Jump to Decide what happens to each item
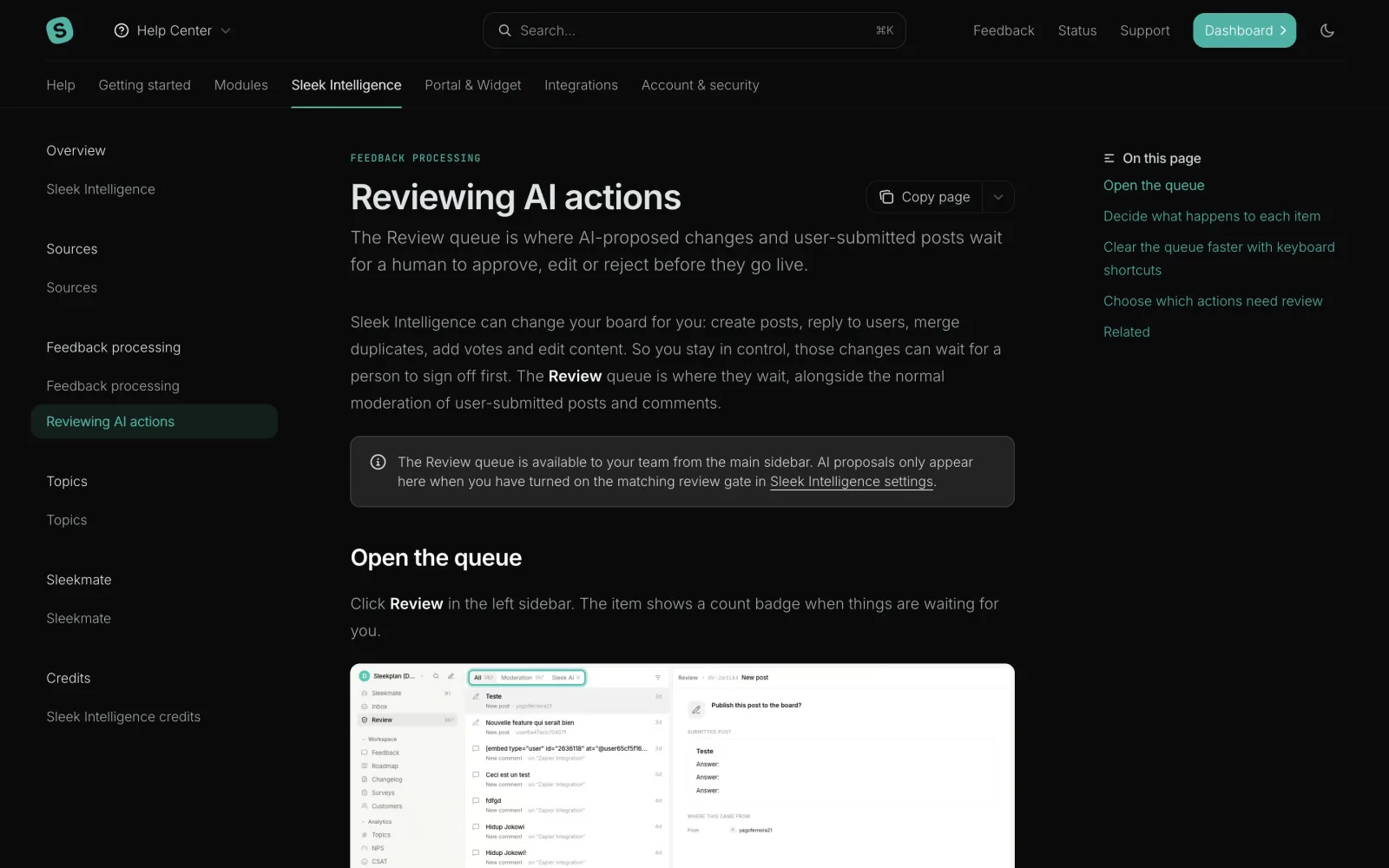 [x=1212, y=216]
